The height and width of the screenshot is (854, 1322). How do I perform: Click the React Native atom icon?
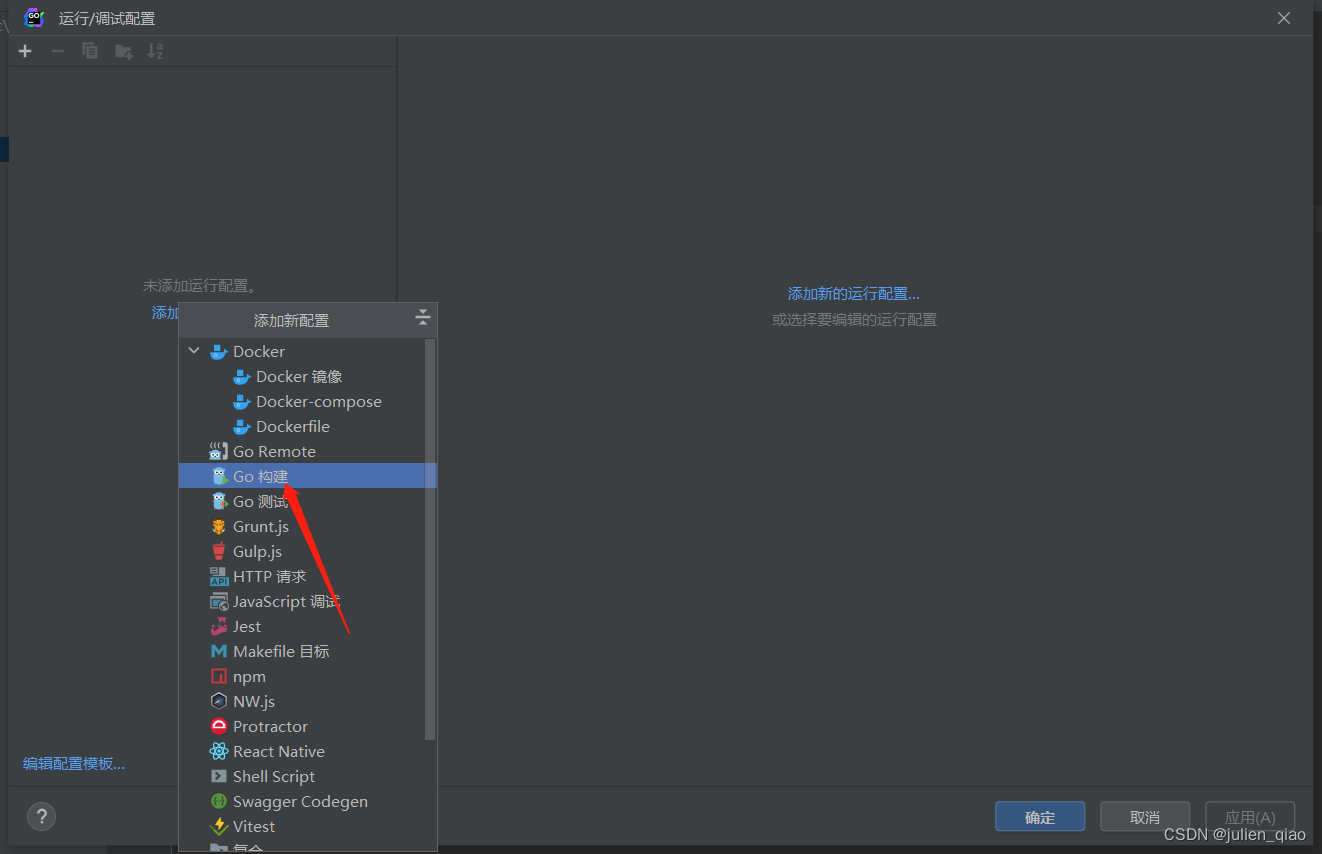pyautogui.click(x=218, y=752)
